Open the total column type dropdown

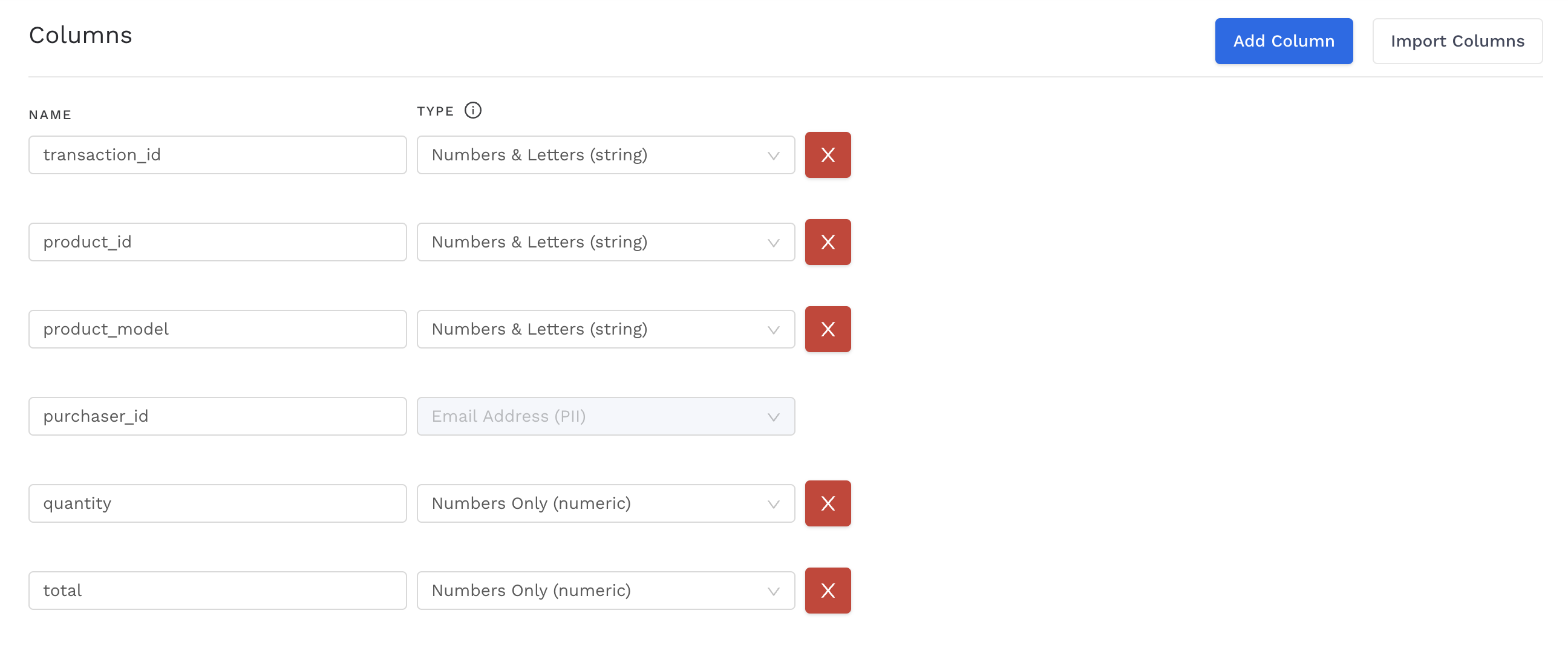605,590
